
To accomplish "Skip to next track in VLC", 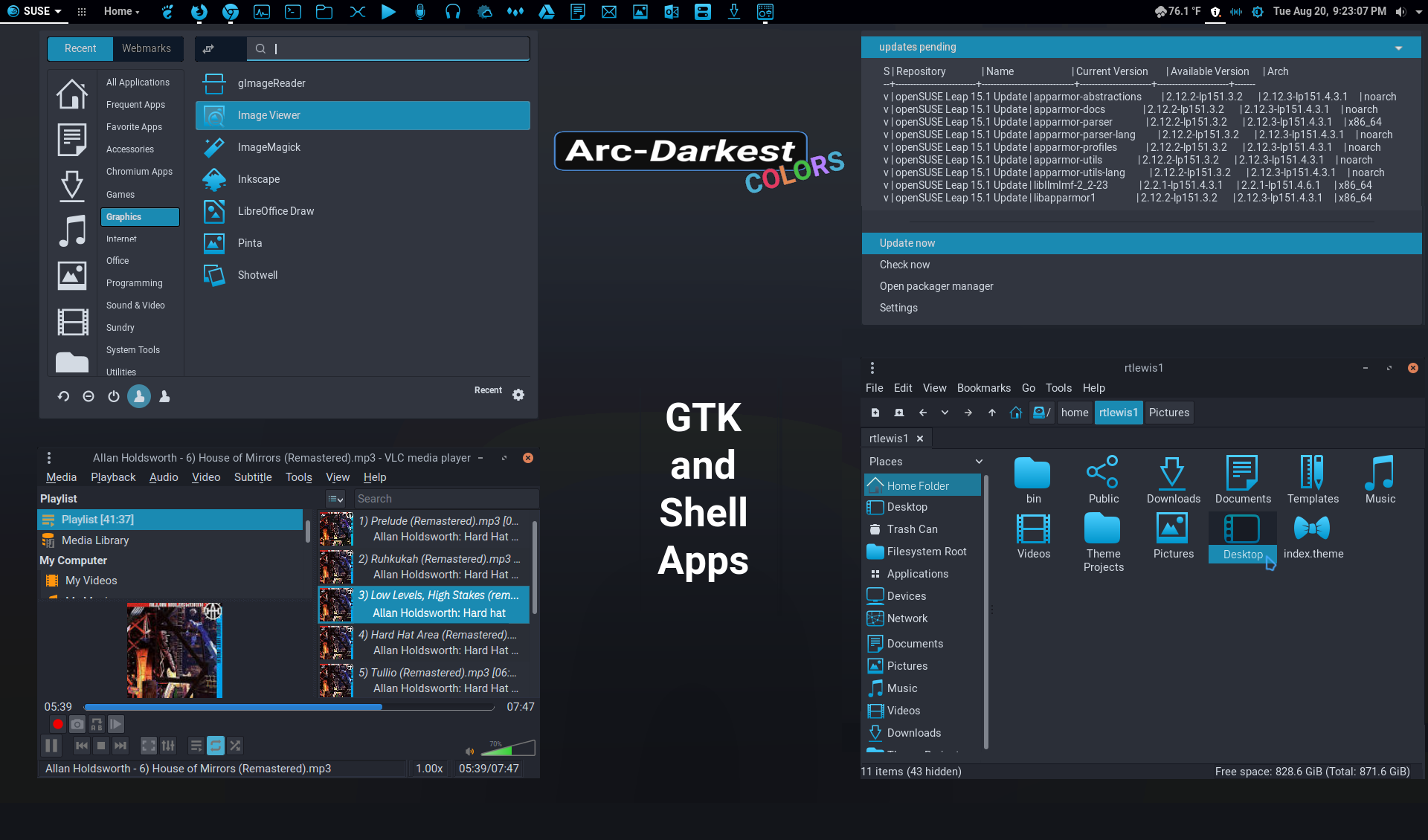I will tap(120, 745).
